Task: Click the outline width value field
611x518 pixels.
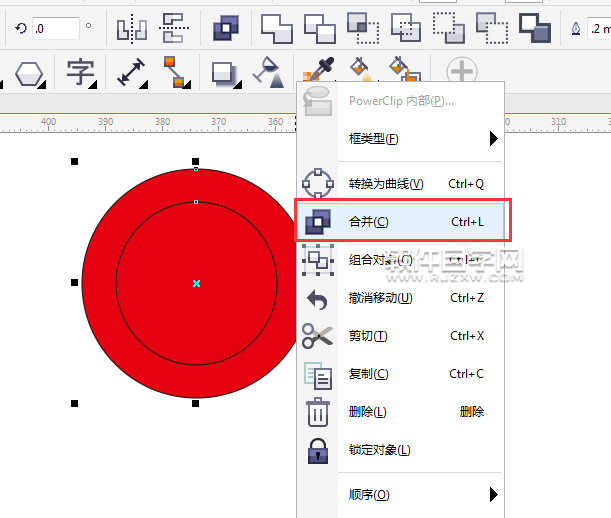Action: pos(599,28)
